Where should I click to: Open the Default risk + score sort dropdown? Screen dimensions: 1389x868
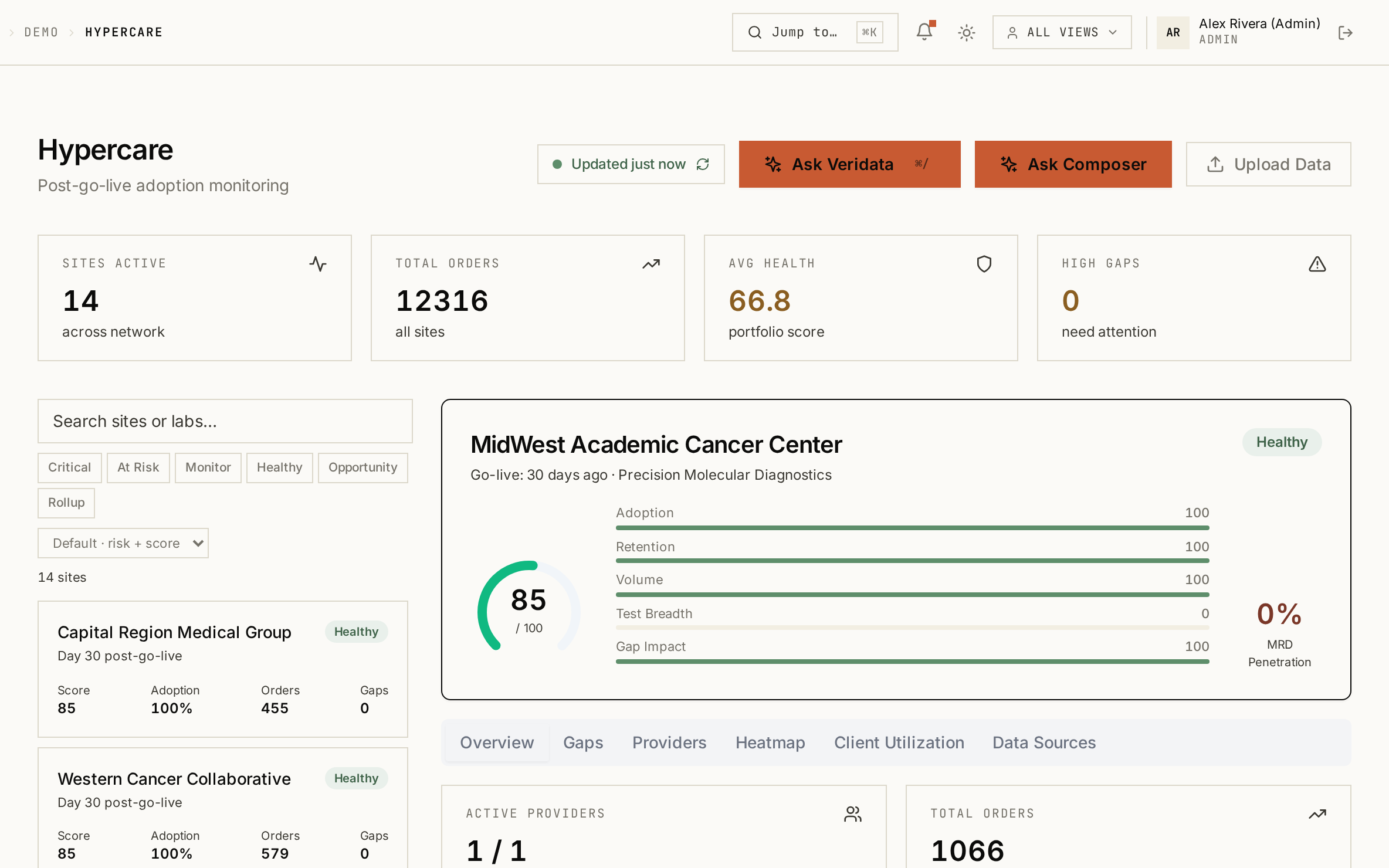point(123,543)
